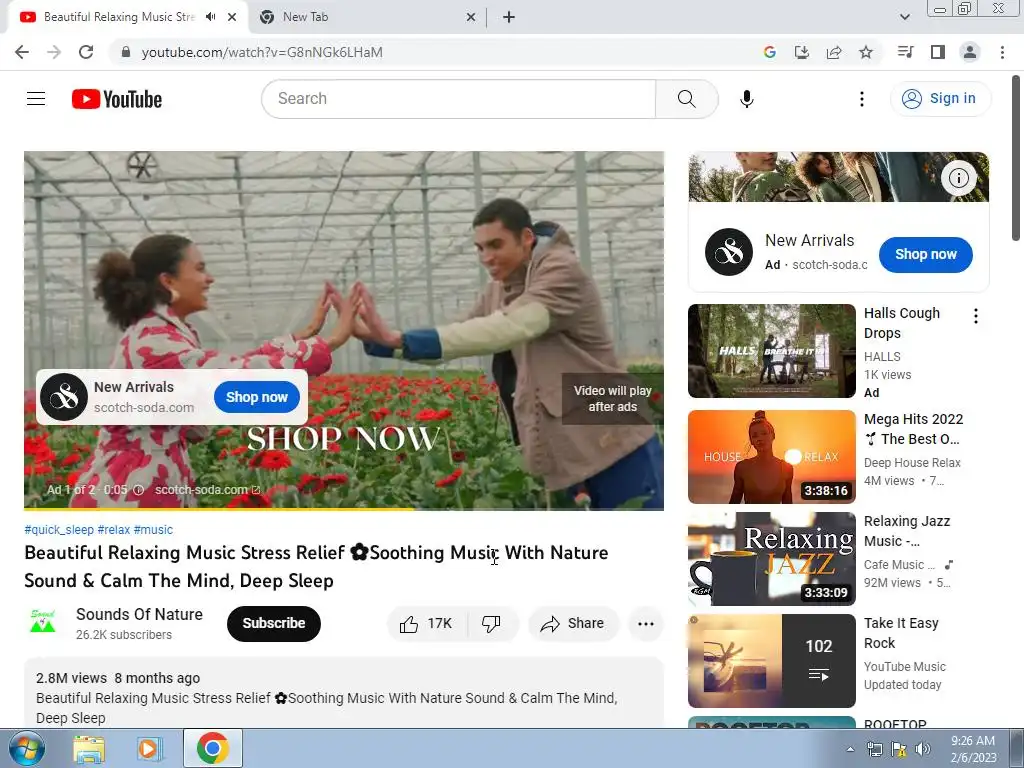The image size is (1024, 768).
Task: Mute the tab via speaker icon
Action: click(210, 17)
